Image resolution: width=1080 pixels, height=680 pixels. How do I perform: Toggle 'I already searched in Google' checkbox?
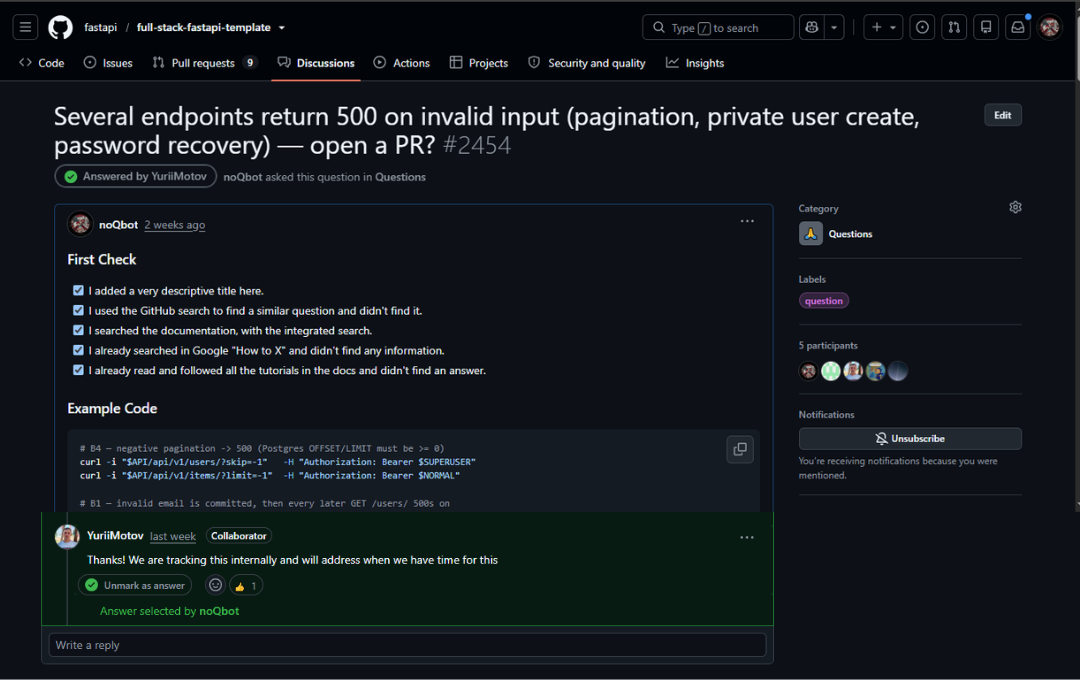79,350
